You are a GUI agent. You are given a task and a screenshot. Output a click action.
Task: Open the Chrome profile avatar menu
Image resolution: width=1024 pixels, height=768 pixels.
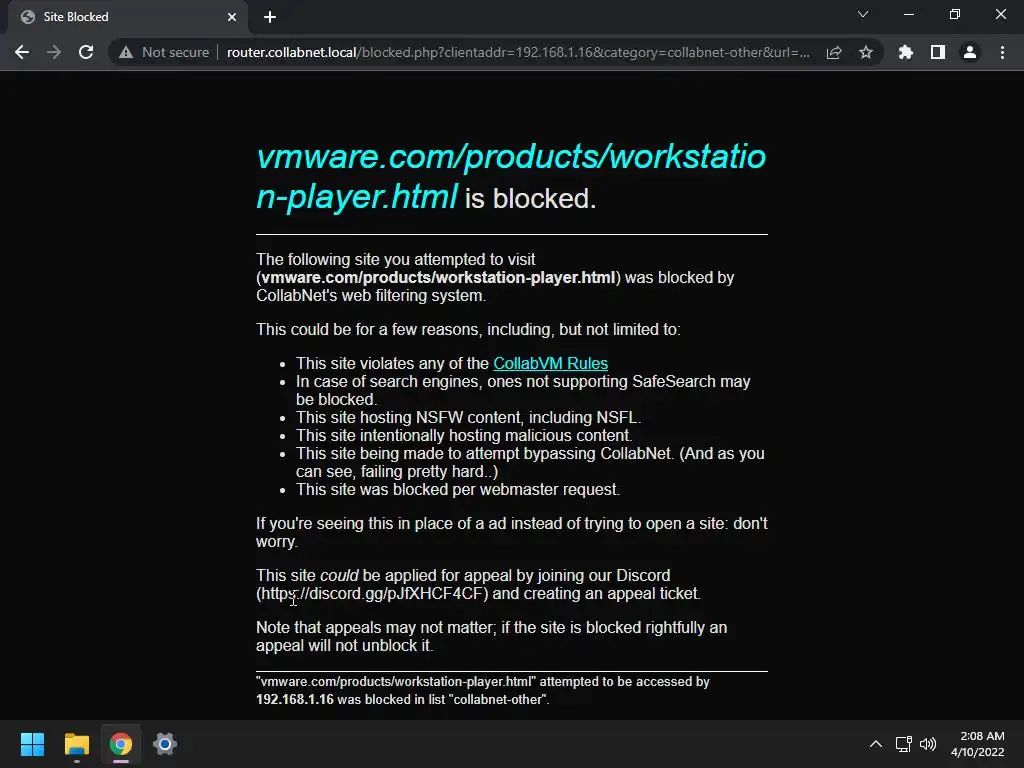coord(970,52)
